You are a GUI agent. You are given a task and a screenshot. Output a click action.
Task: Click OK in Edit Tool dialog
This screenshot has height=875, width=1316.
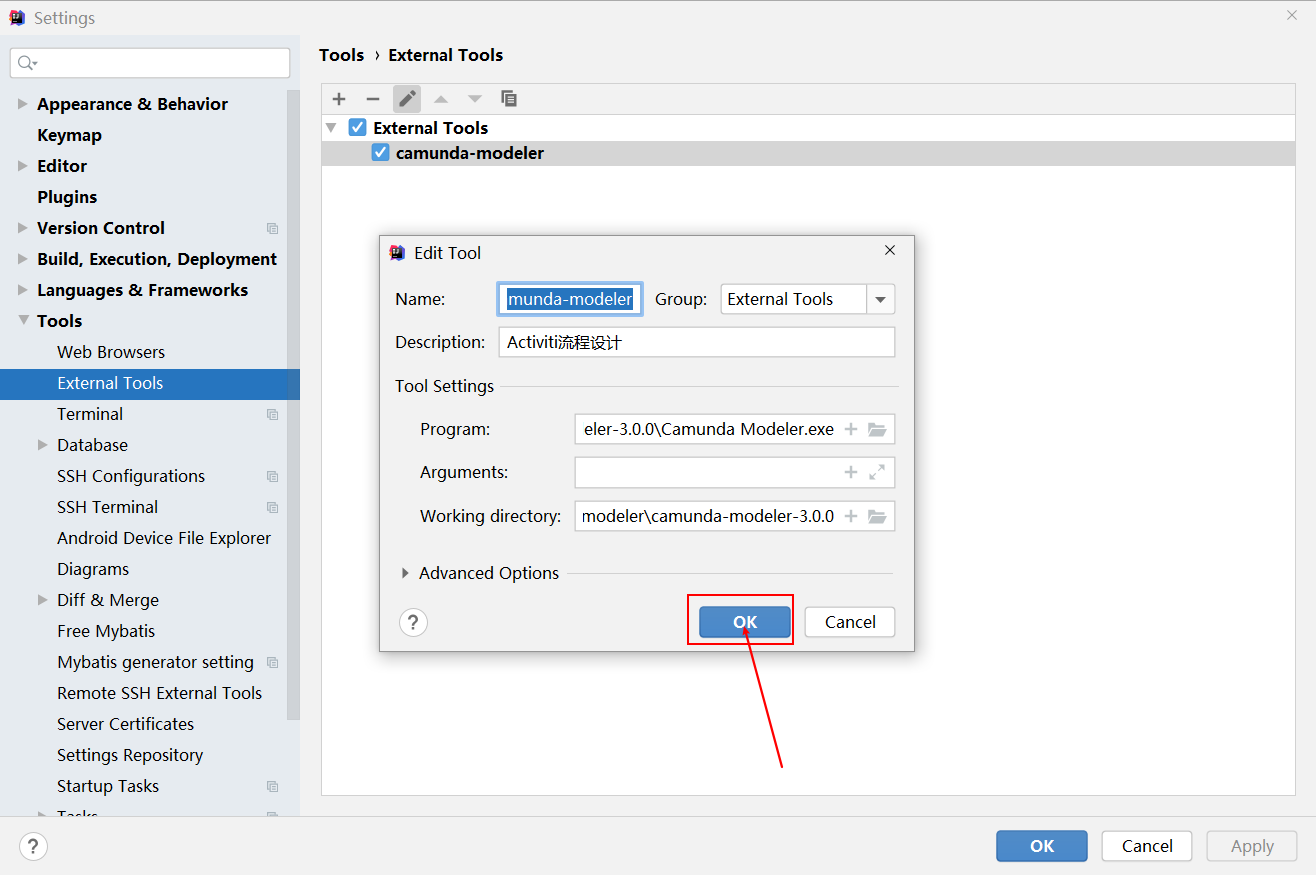coord(745,622)
